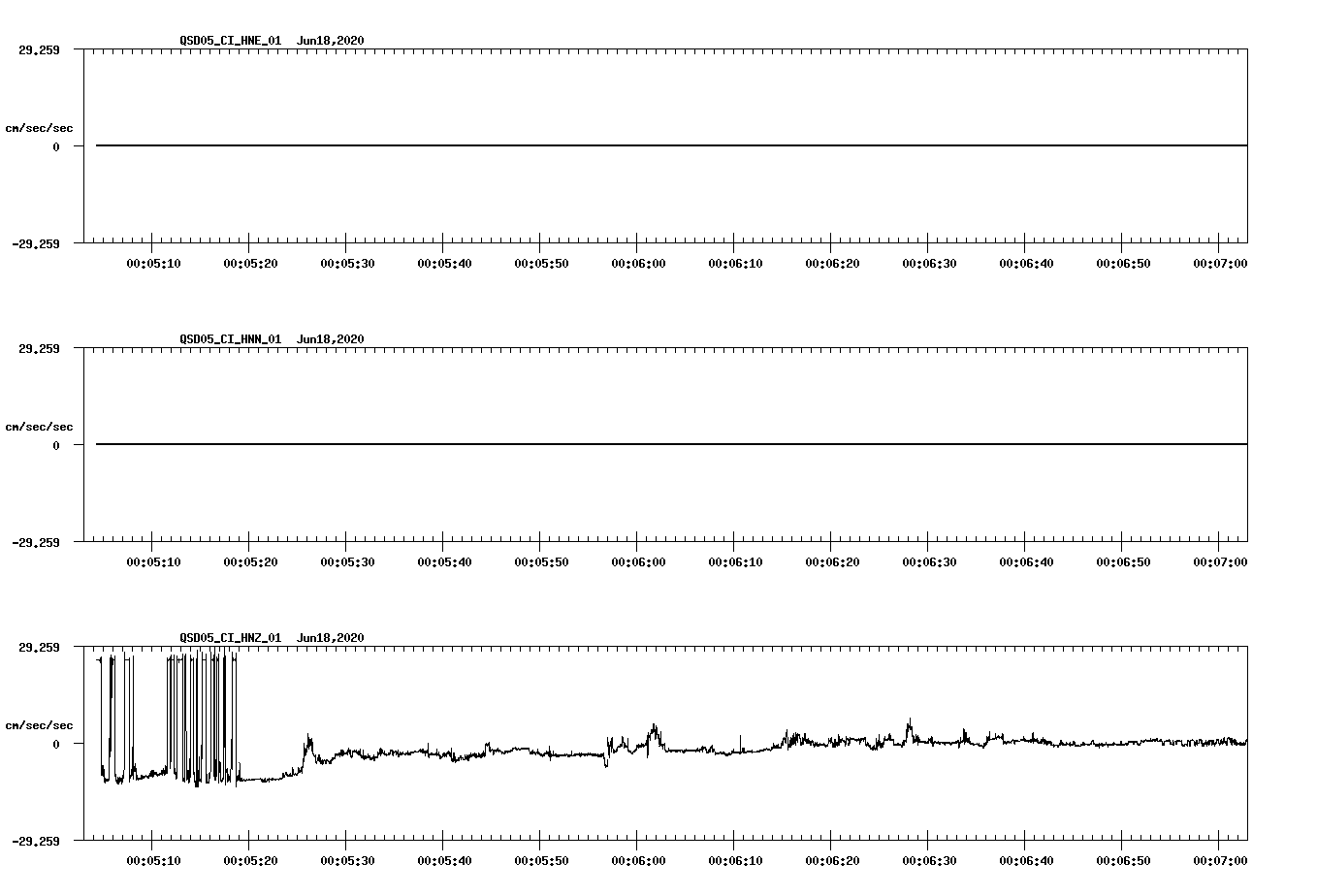This screenshot has width=1317, height=896.
Task: Click the 00:05:20 time label on HNZ plot
Action: [x=250, y=861]
